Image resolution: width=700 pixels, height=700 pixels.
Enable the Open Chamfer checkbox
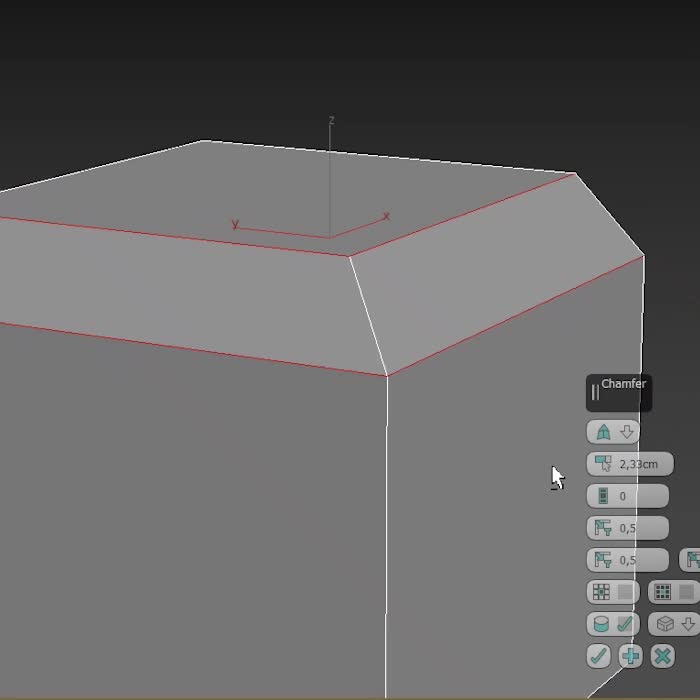point(625,592)
